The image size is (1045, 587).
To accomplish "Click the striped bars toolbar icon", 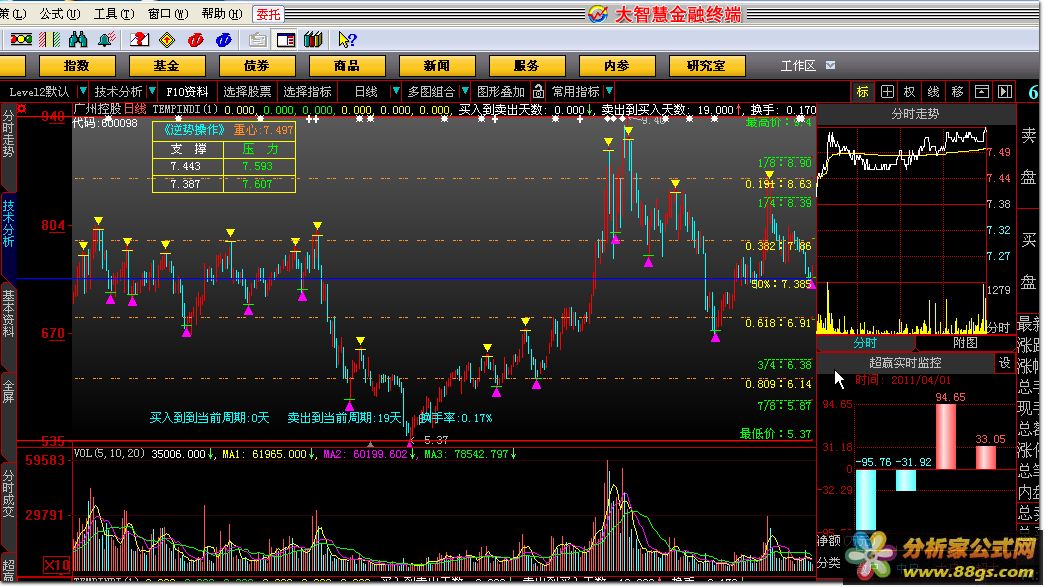I will [x=49, y=40].
